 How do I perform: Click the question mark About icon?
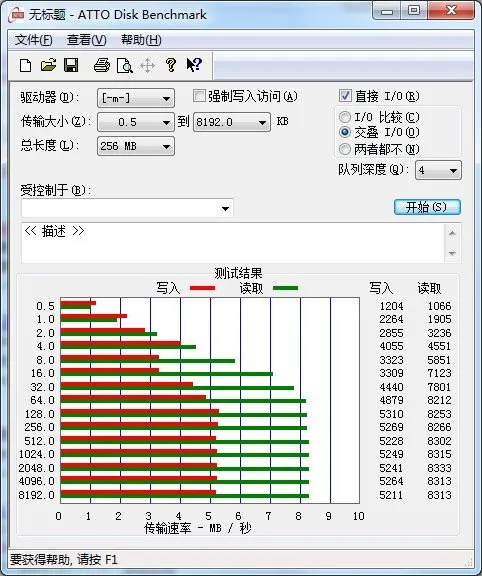pos(170,65)
